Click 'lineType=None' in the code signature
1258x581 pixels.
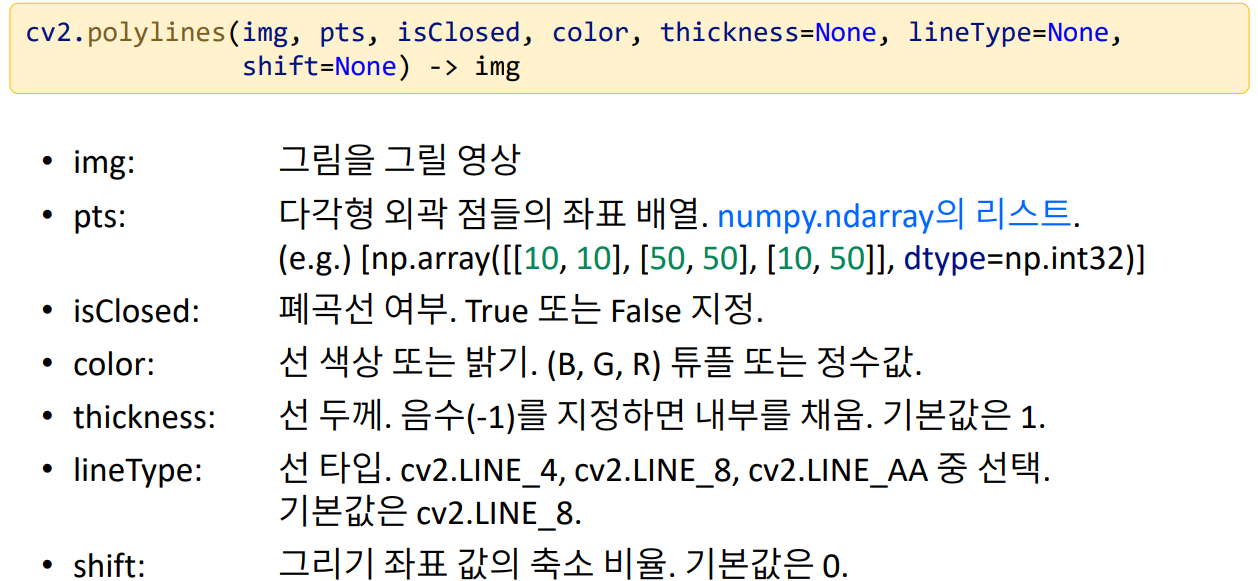point(1009,33)
